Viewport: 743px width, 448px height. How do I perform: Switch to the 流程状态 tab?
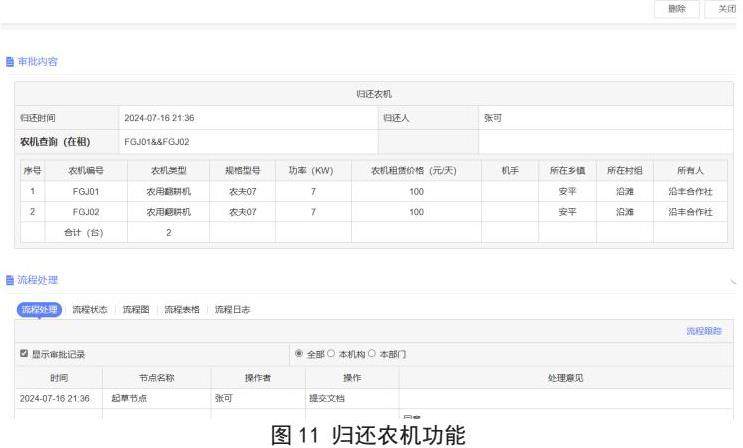click(x=89, y=310)
